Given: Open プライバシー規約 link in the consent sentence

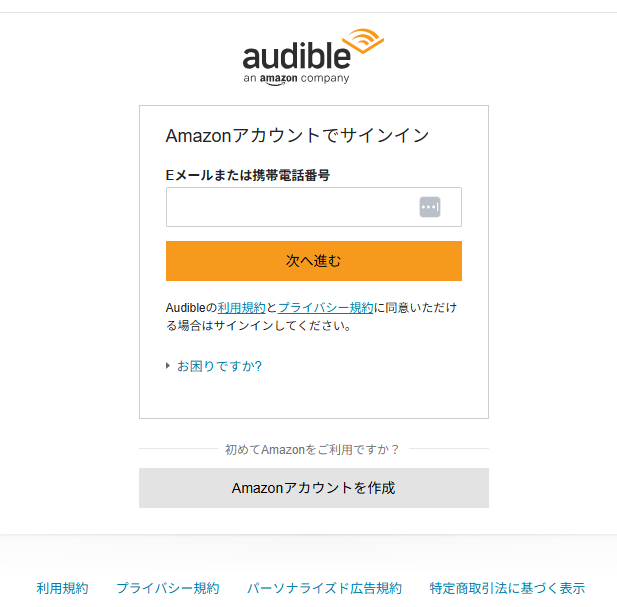Looking at the screenshot, I should click(325, 307).
